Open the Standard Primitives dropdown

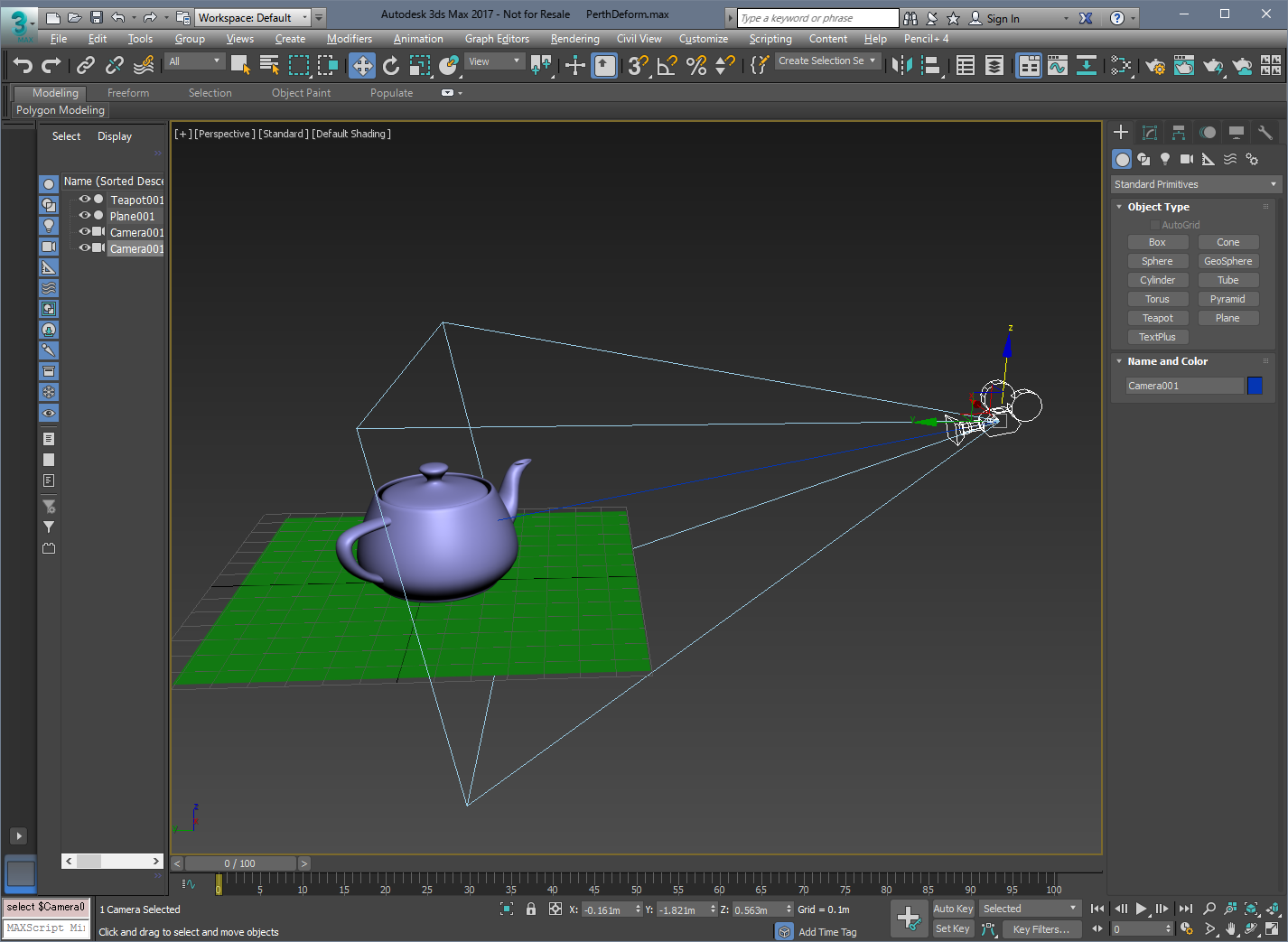click(x=1195, y=184)
